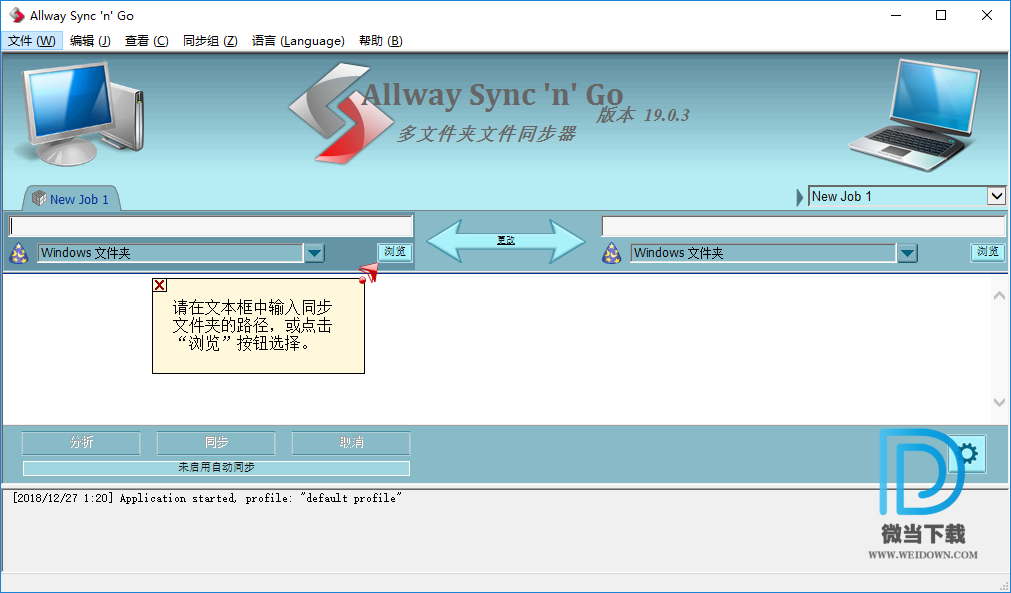Open the 文件 (W) menu
The image size is (1011, 593).
(32, 41)
